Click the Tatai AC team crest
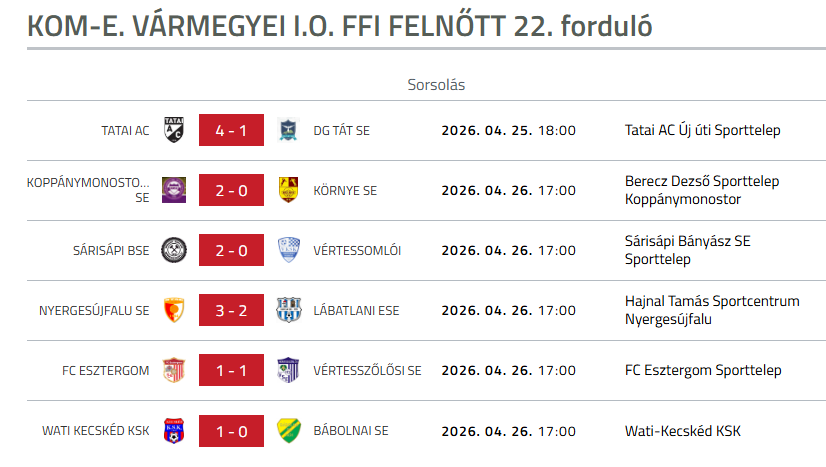Screen dimensions: 826x467 [x=174, y=130]
